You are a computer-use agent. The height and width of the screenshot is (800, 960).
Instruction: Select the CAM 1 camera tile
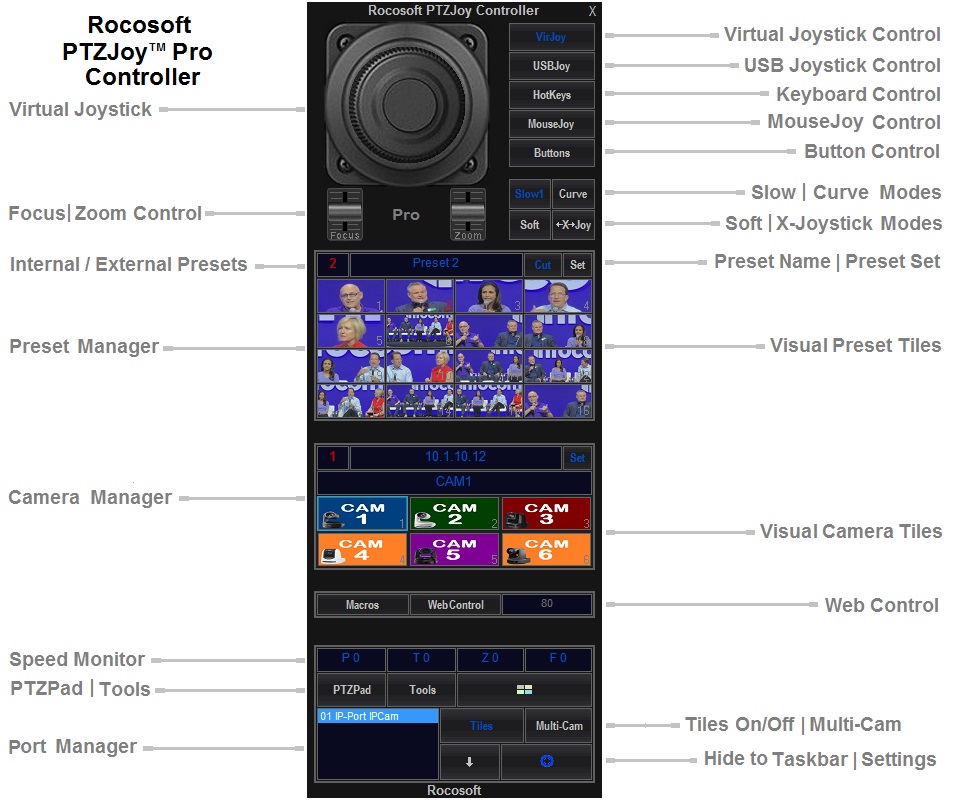(x=362, y=514)
